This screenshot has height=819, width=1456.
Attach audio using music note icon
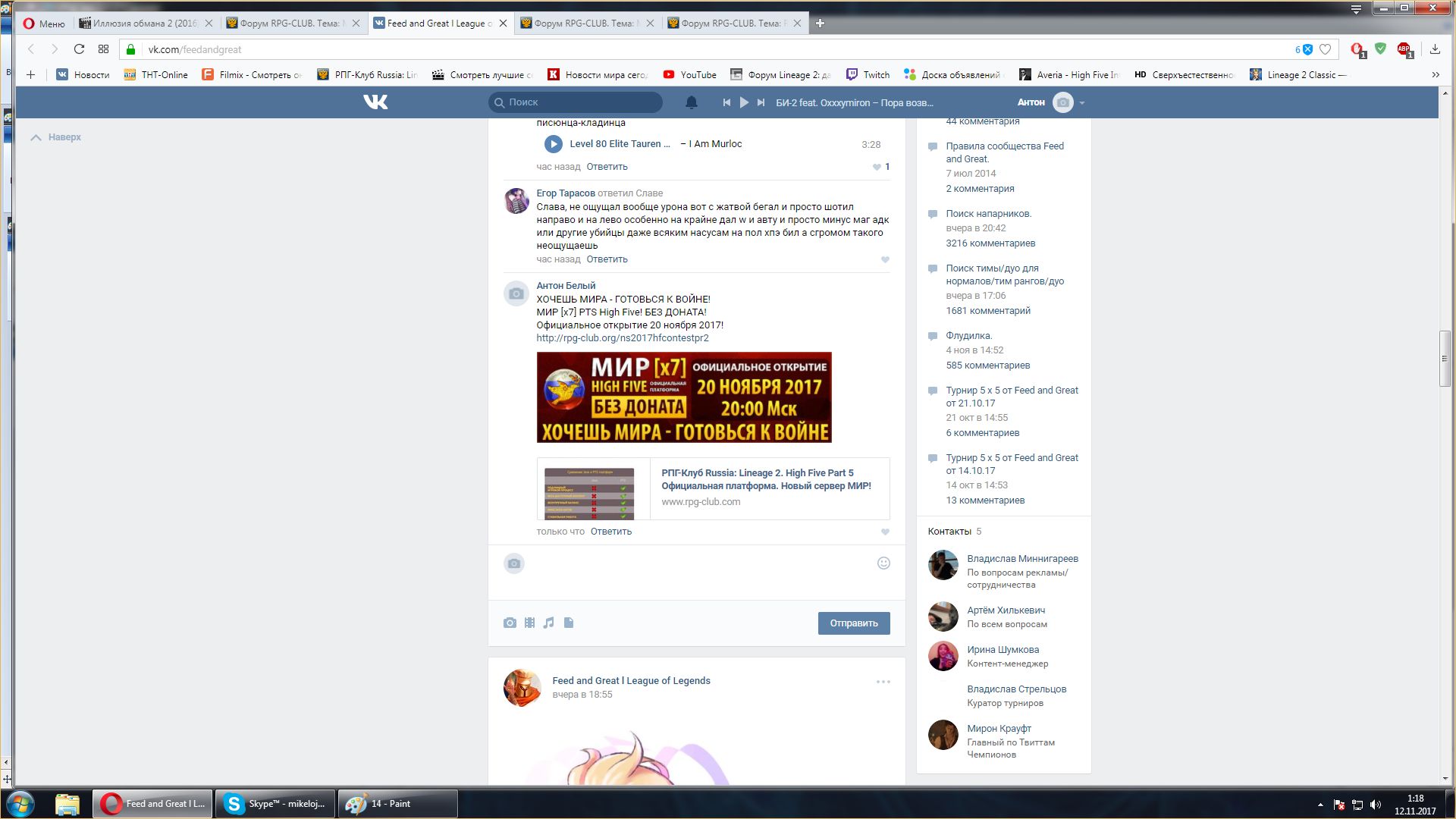click(x=549, y=623)
